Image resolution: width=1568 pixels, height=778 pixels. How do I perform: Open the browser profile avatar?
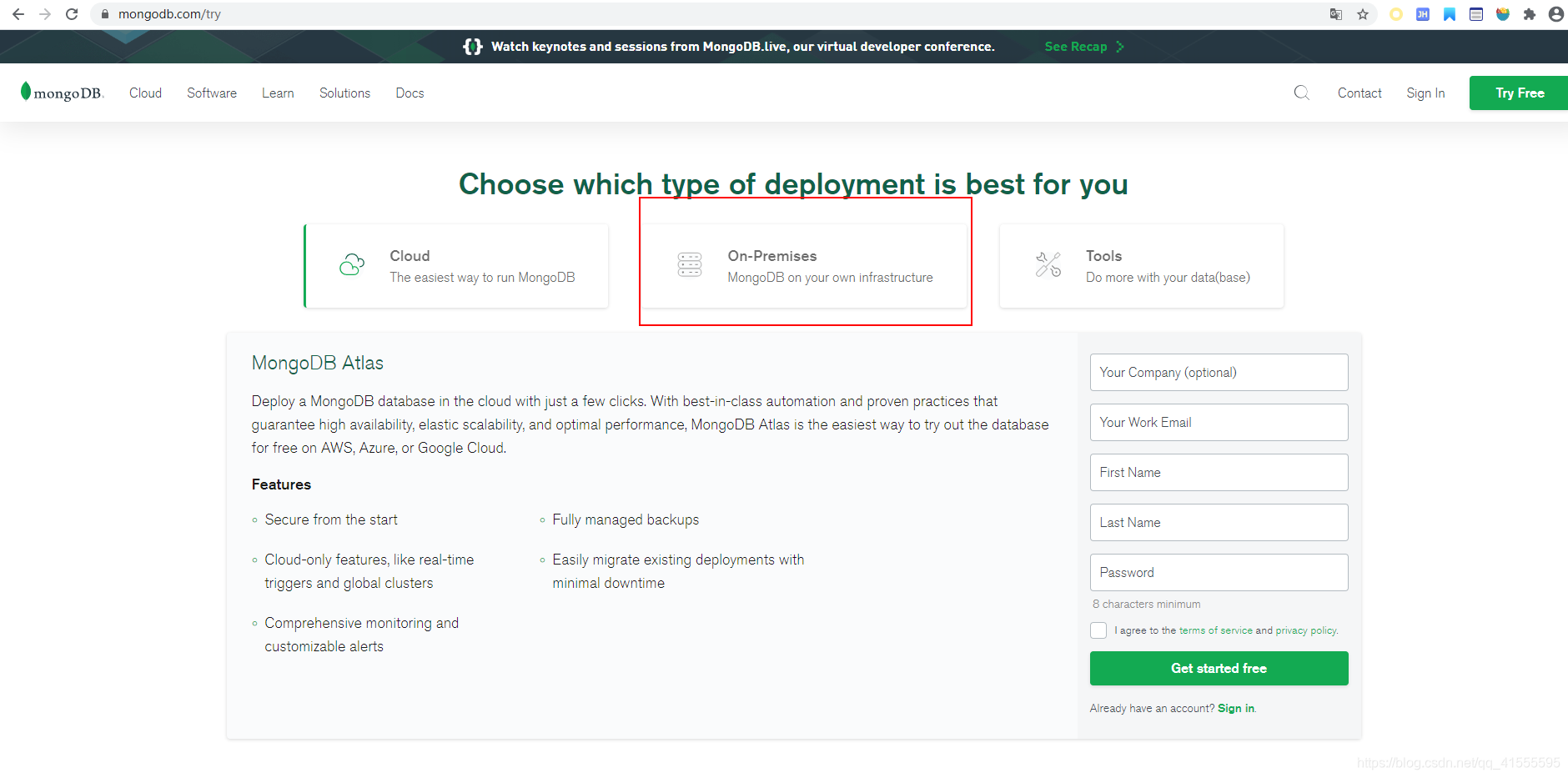point(1556,14)
